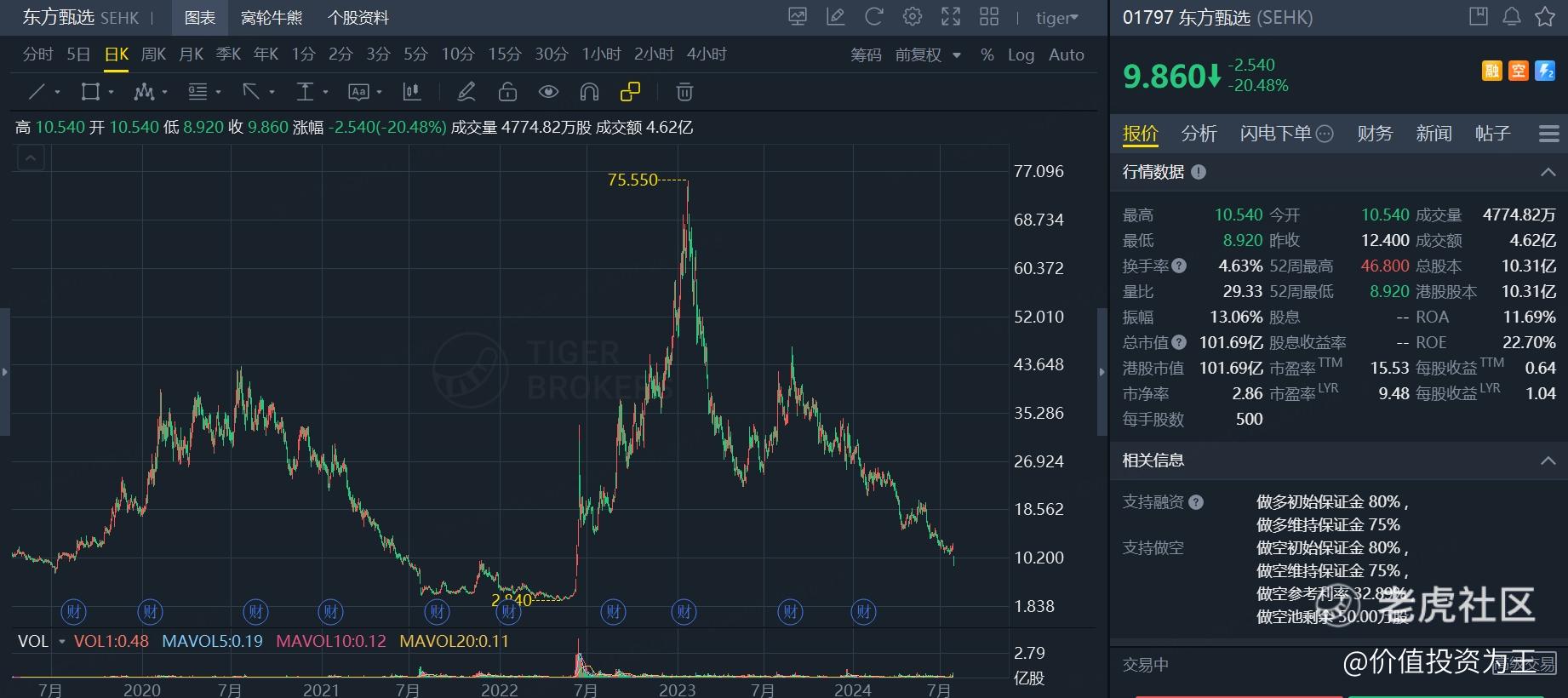Select the freehand pencil drawing tool
Image resolution: width=1568 pixels, height=698 pixels.
[466, 92]
